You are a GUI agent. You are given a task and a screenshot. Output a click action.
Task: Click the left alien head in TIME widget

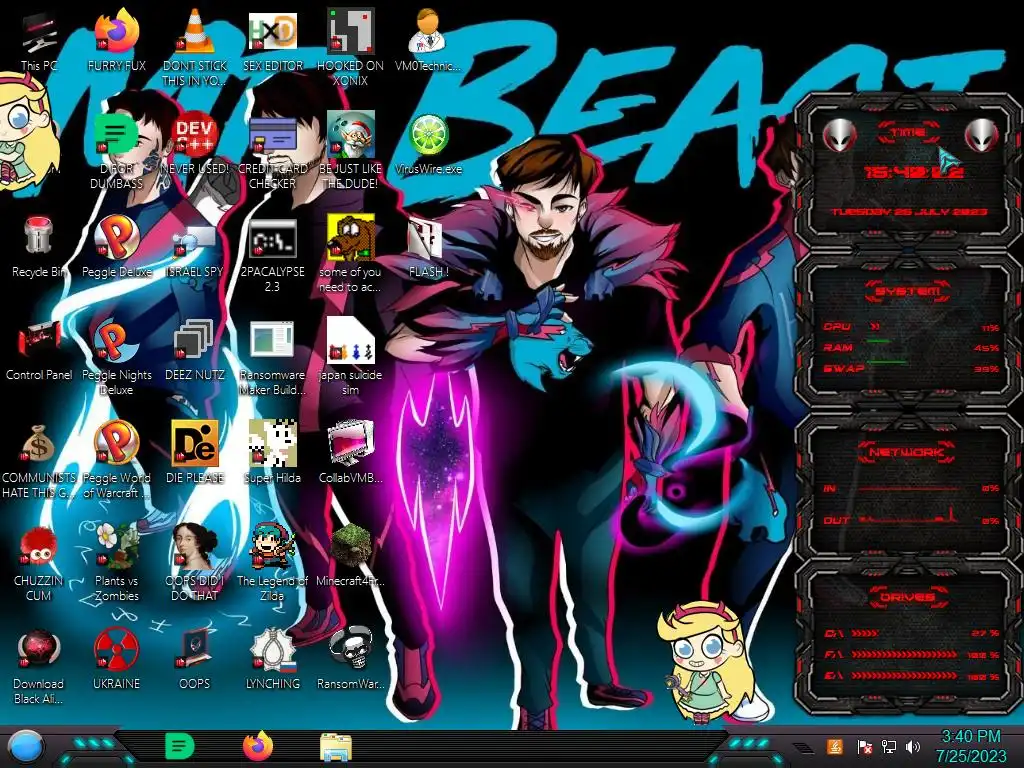click(839, 135)
